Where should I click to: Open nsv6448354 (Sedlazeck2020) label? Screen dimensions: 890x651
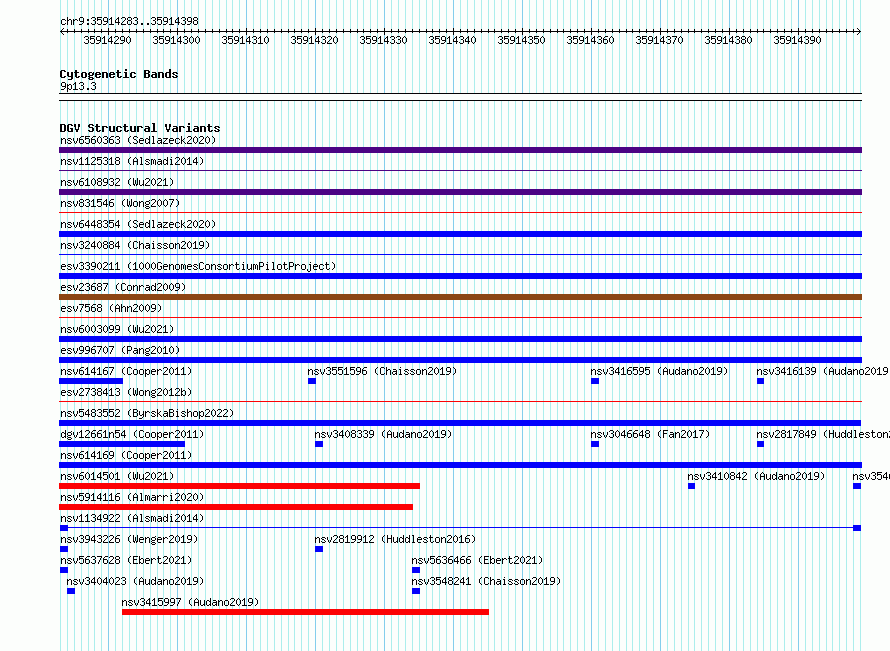pyautogui.click(x=138, y=224)
